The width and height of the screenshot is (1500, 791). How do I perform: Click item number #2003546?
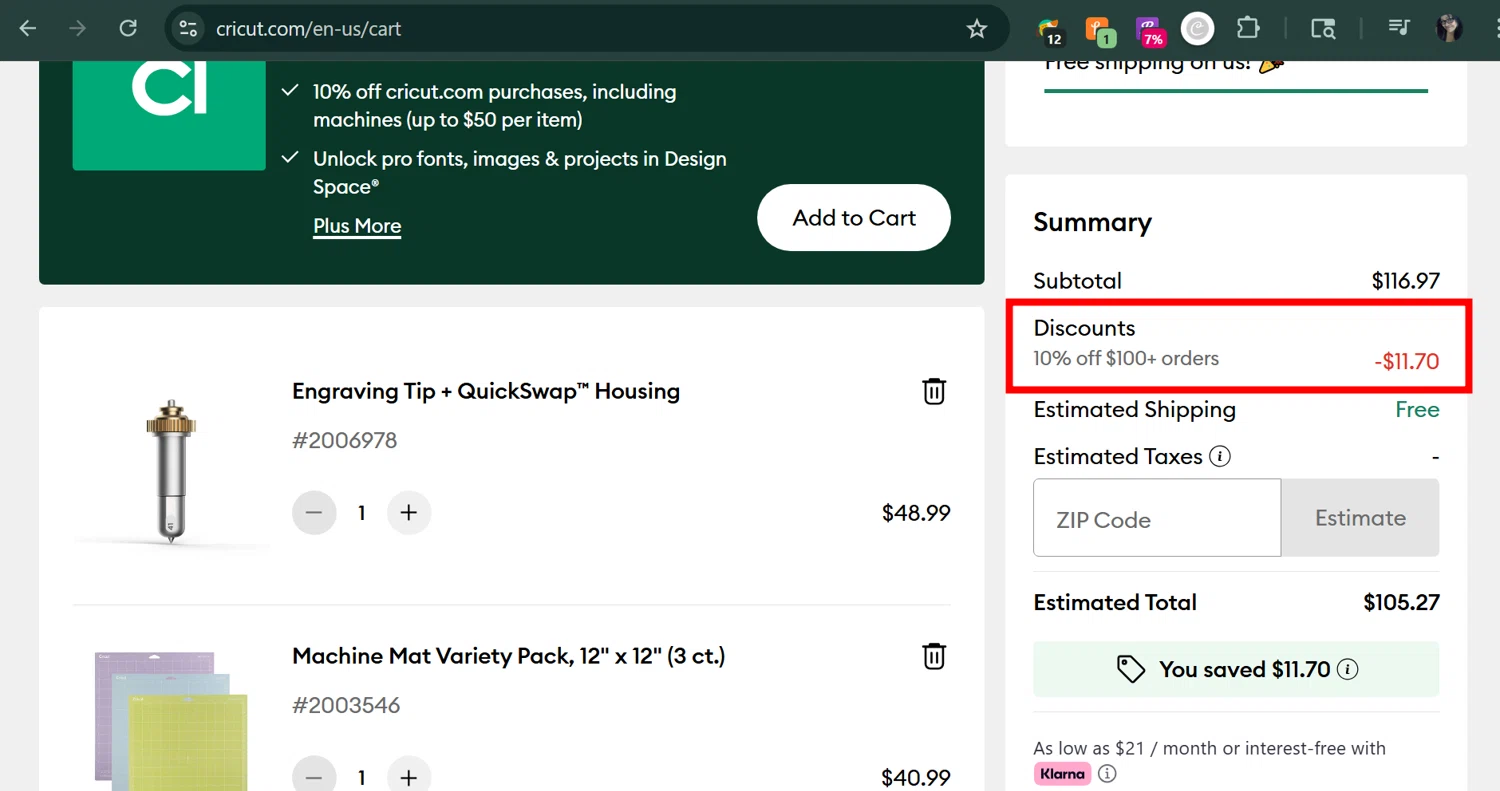(346, 705)
